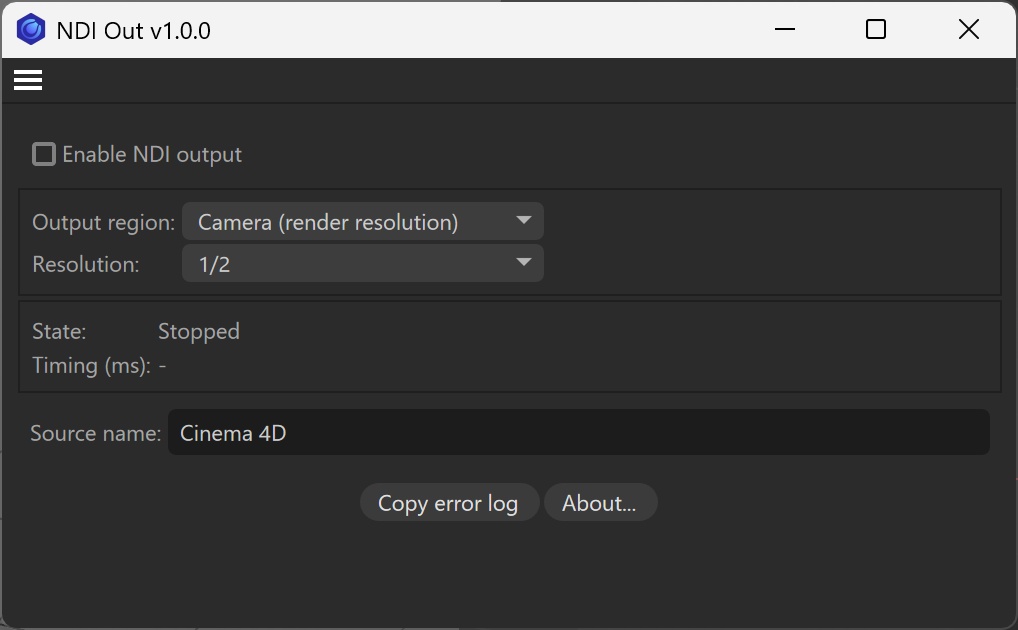
Task: Enable NDI output checkbox
Action: (44, 155)
